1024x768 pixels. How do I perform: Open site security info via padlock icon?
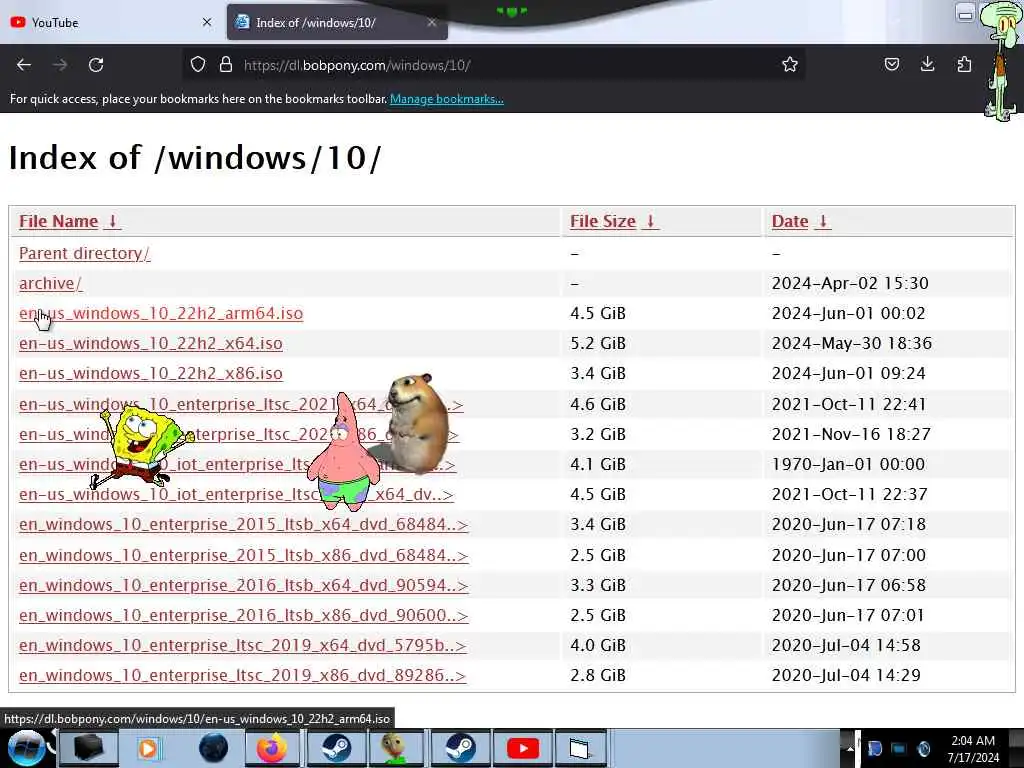226,64
